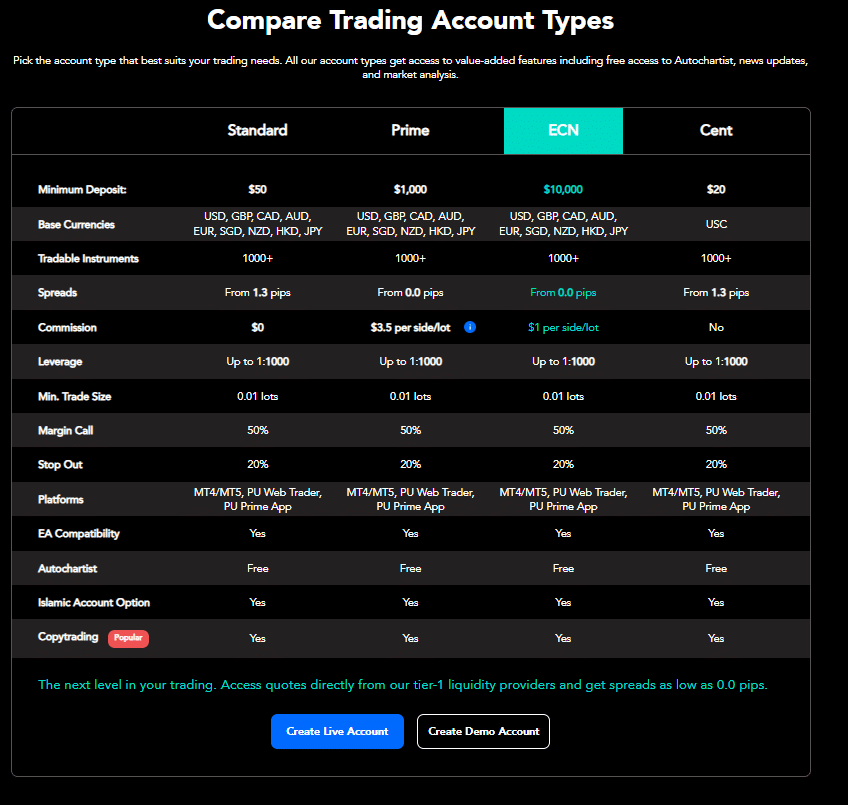Click the Cent "Yes" Copytrading cell
Image resolution: width=848 pixels, height=805 pixels.
(716, 638)
